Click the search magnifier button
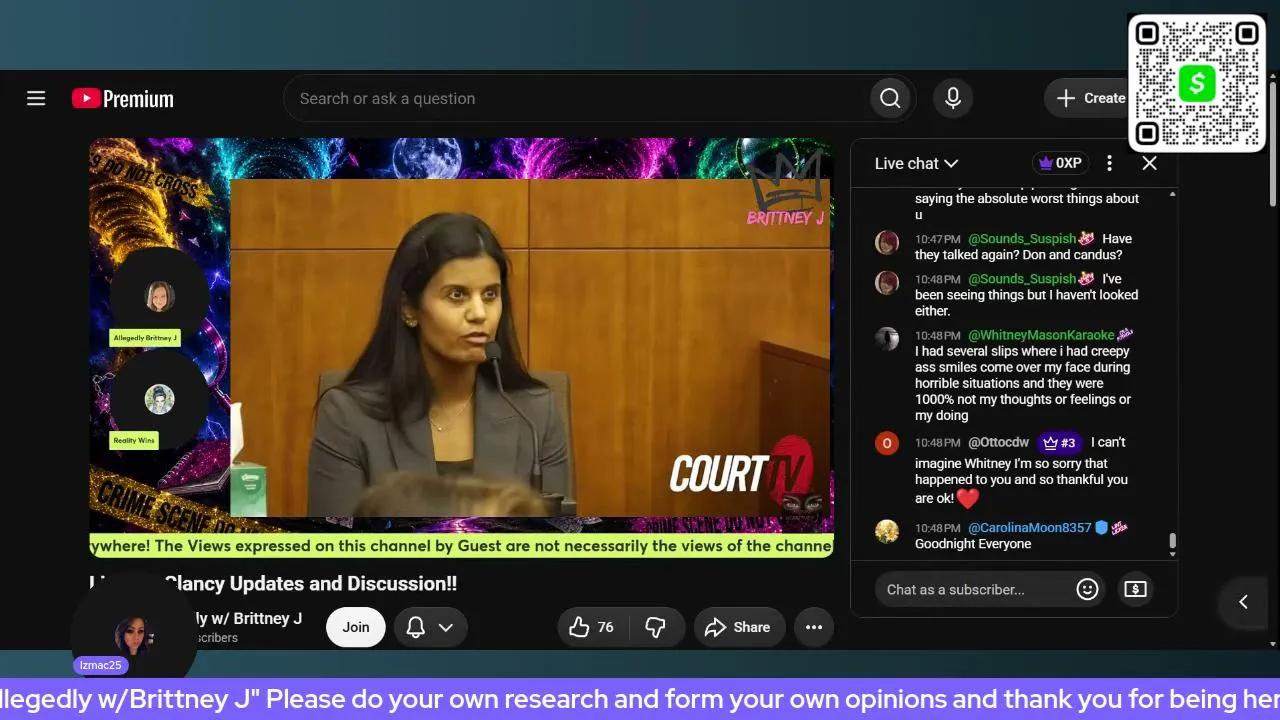The width and height of the screenshot is (1280, 720). point(890,98)
